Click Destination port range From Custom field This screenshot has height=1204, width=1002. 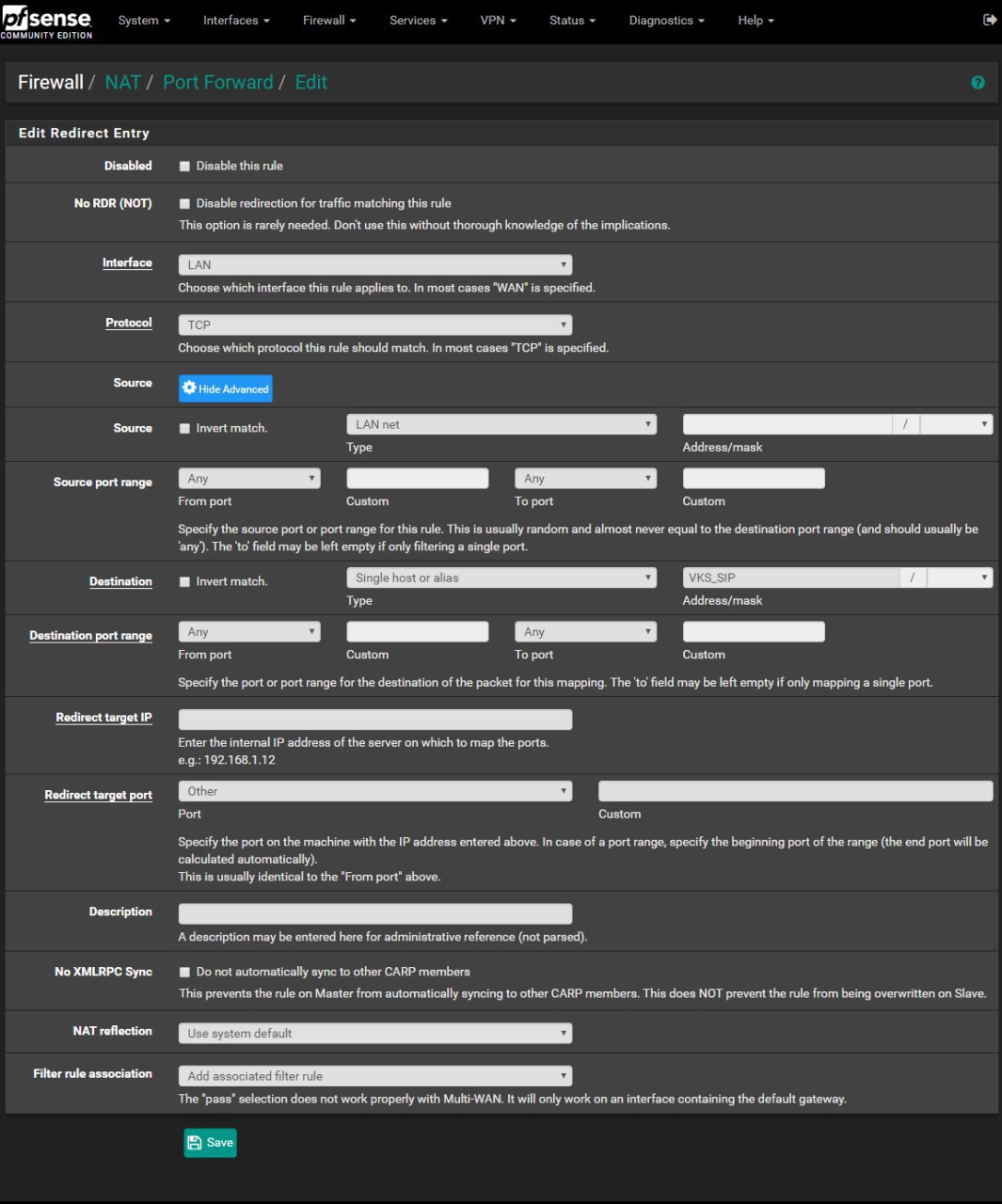[x=418, y=632]
